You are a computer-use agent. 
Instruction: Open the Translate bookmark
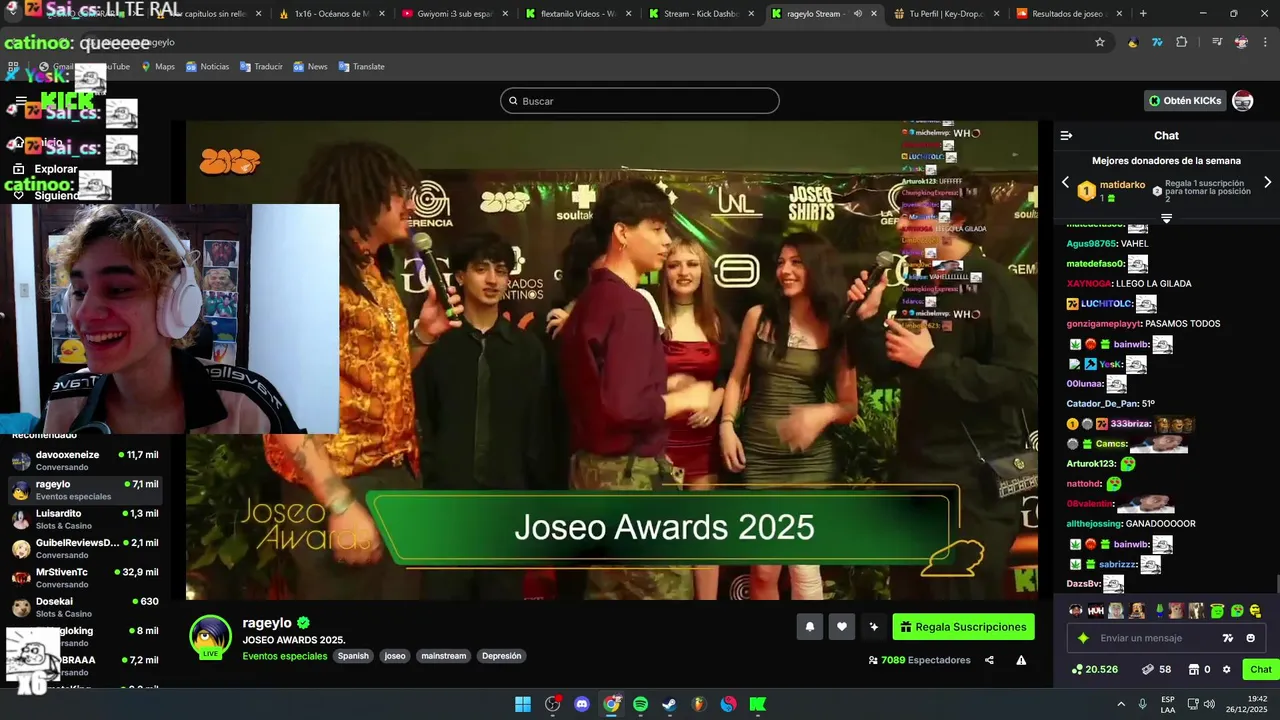(361, 67)
